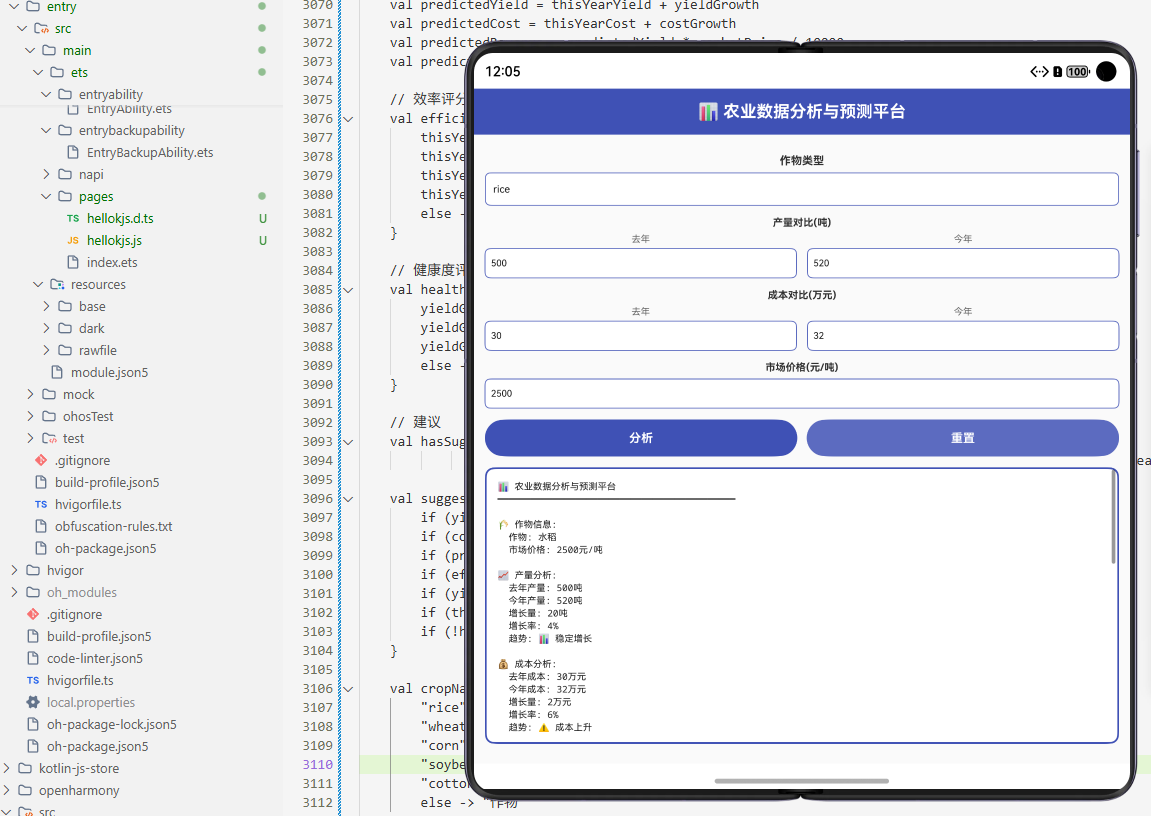Screen dimensions: 1151x816
Task: Toggle code fold at line 3076
Action: pos(349,119)
